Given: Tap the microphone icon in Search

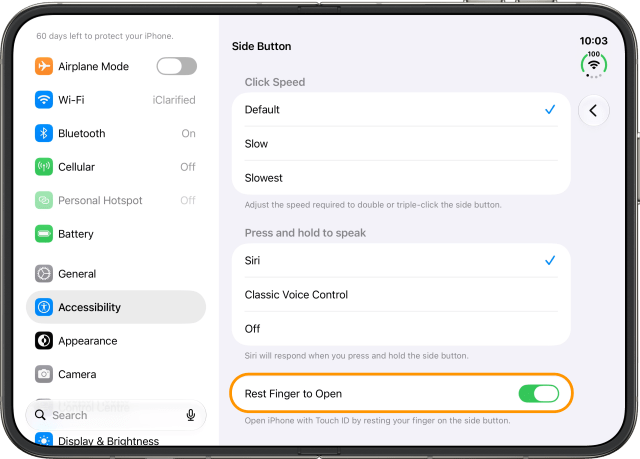Looking at the screenshot, I should 191,415.
